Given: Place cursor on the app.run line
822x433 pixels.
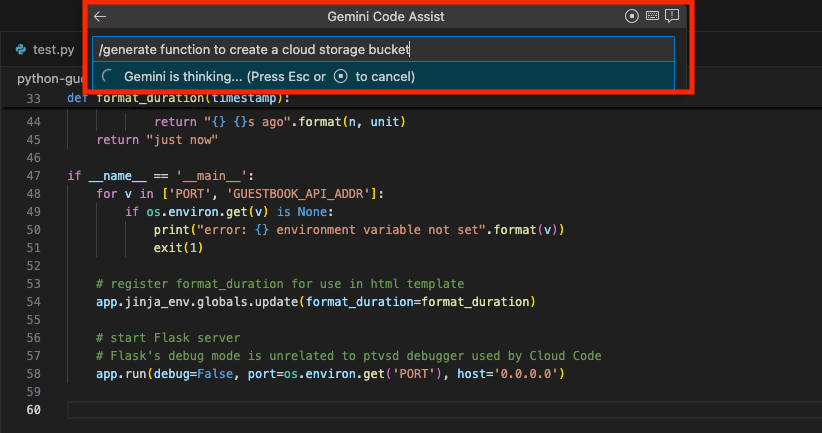Looking at the screenshot, I should click(330, 374).
